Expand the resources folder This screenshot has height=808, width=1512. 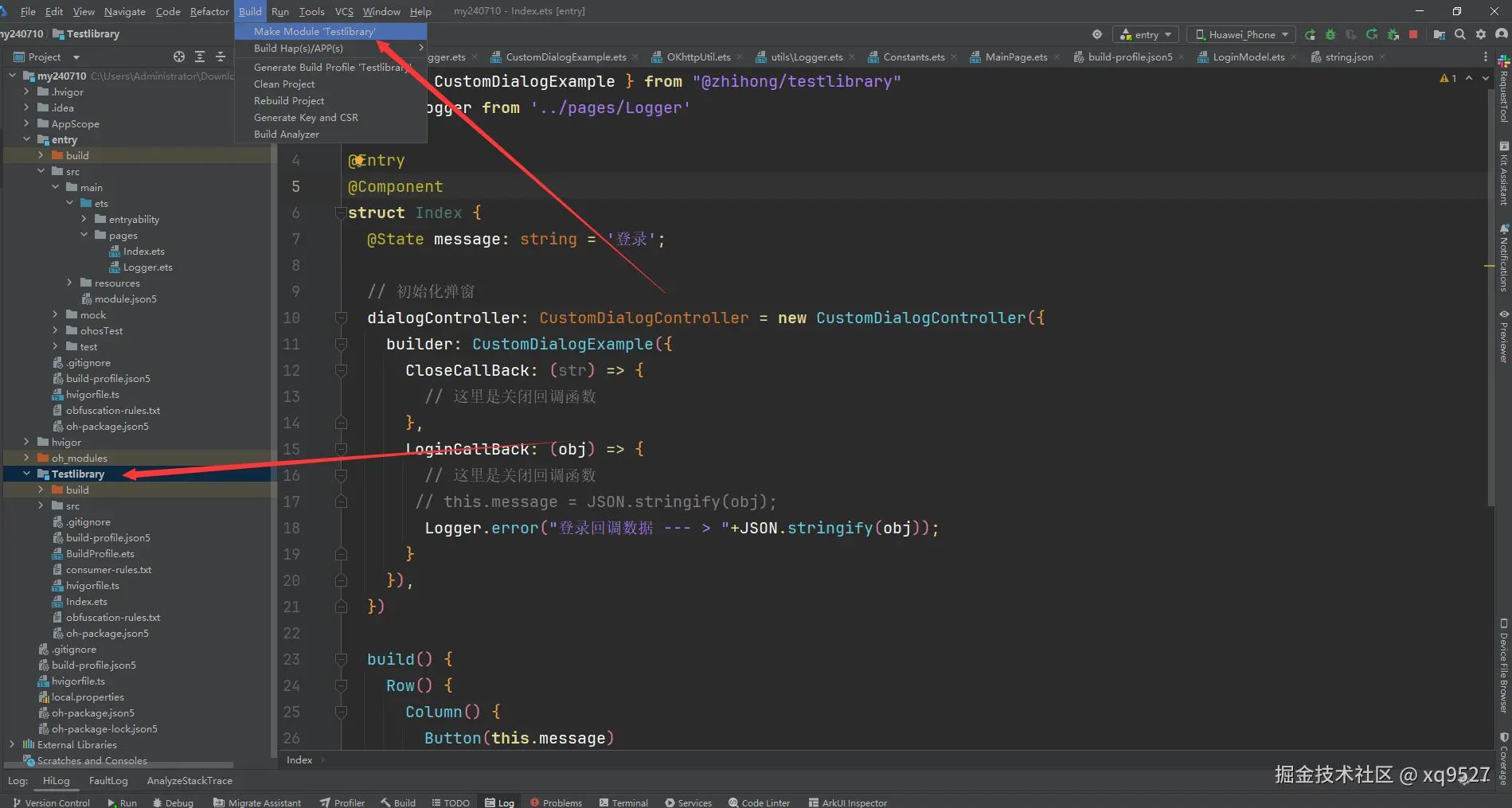click(70, 283)
